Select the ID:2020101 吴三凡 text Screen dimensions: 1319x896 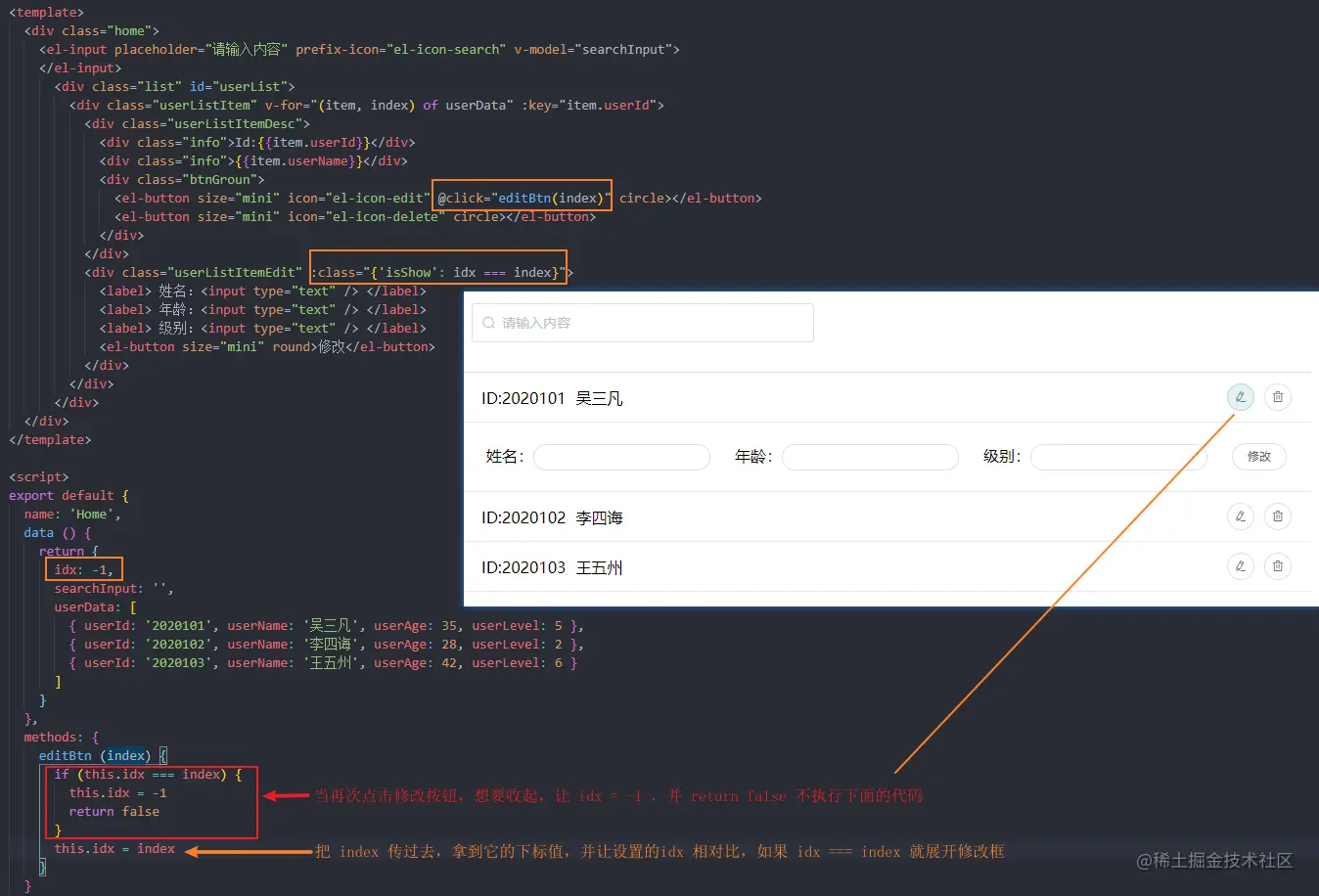(552, 398)
